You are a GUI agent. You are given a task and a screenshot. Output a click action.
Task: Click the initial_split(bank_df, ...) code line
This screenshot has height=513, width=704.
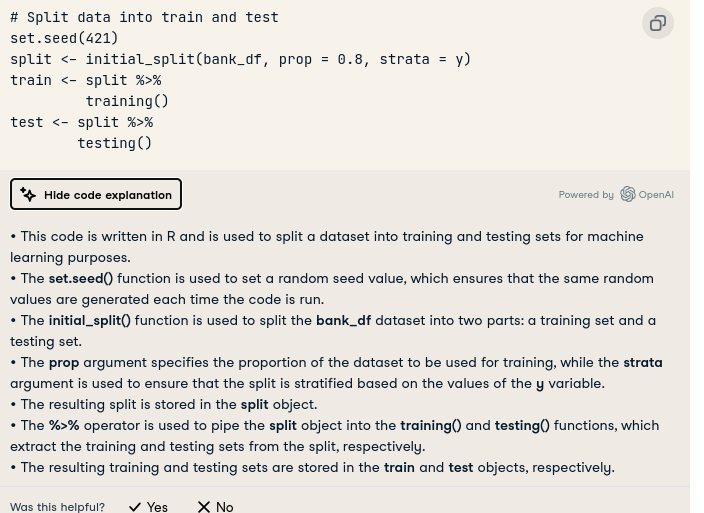click(x=240, y=59)
